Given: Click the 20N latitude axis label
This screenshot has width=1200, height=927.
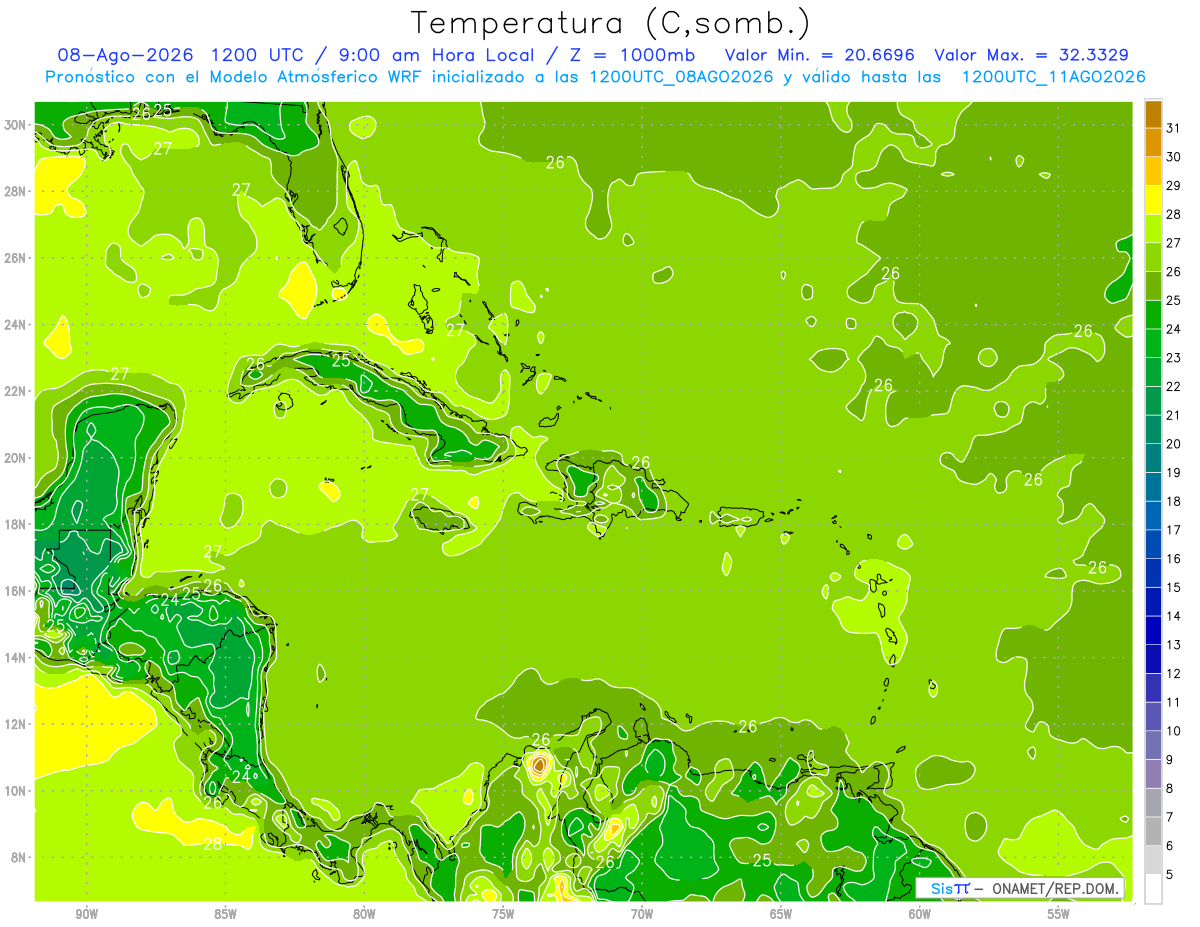Looking at the screenshot, I should 15,458.
